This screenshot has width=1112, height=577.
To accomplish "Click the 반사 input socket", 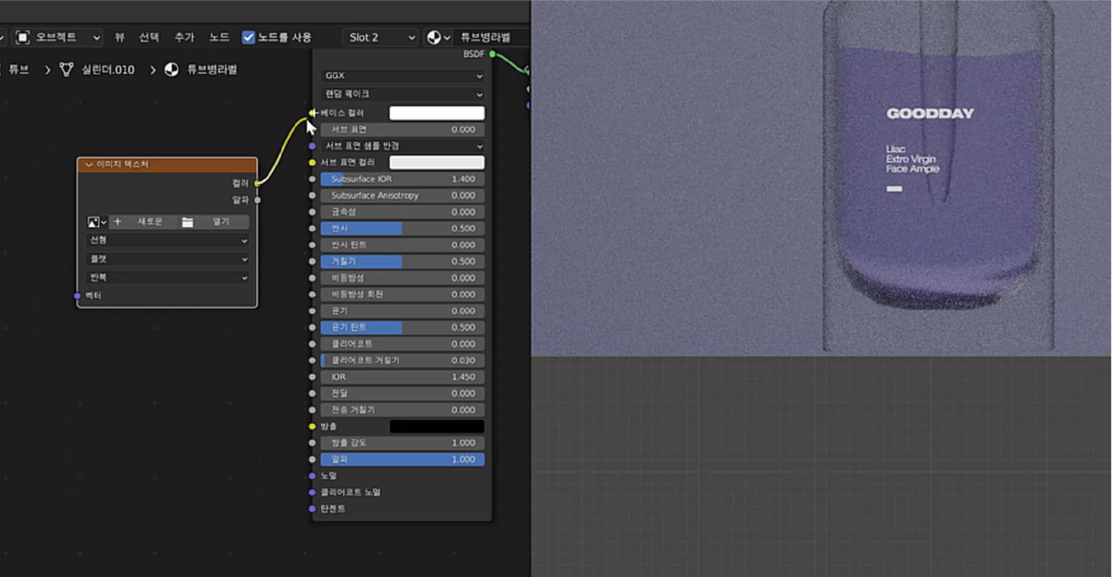I will [312, 228].
